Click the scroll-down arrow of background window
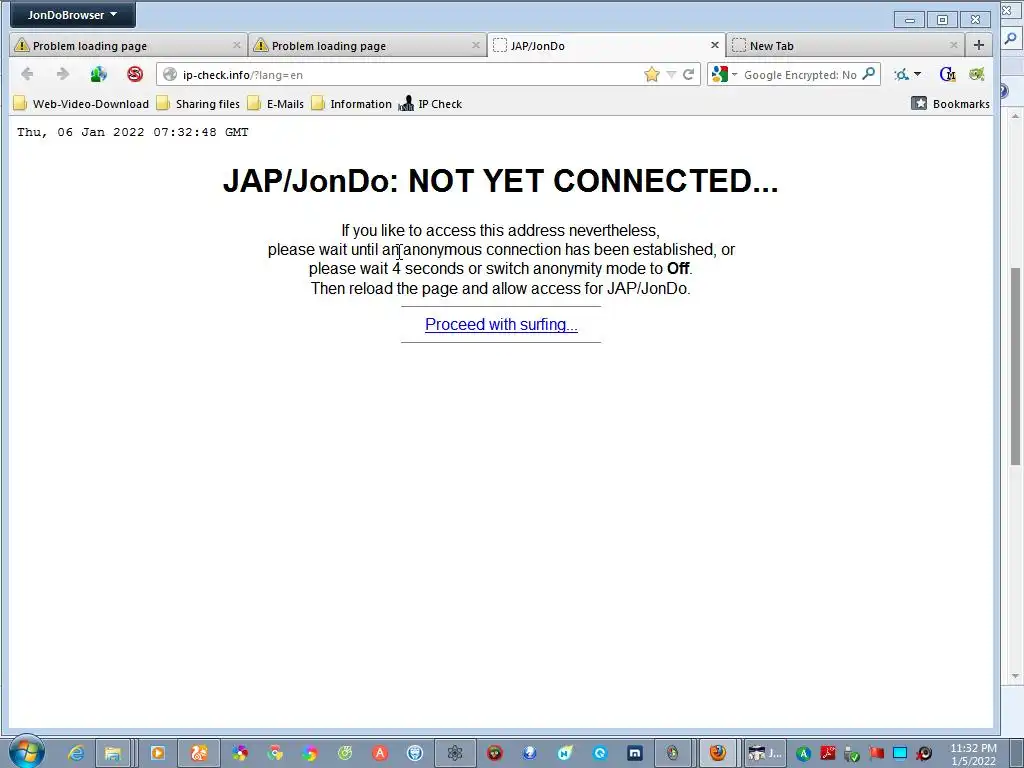Image resolution: width=1024 pixels, height=768 pixels. 1015,676
